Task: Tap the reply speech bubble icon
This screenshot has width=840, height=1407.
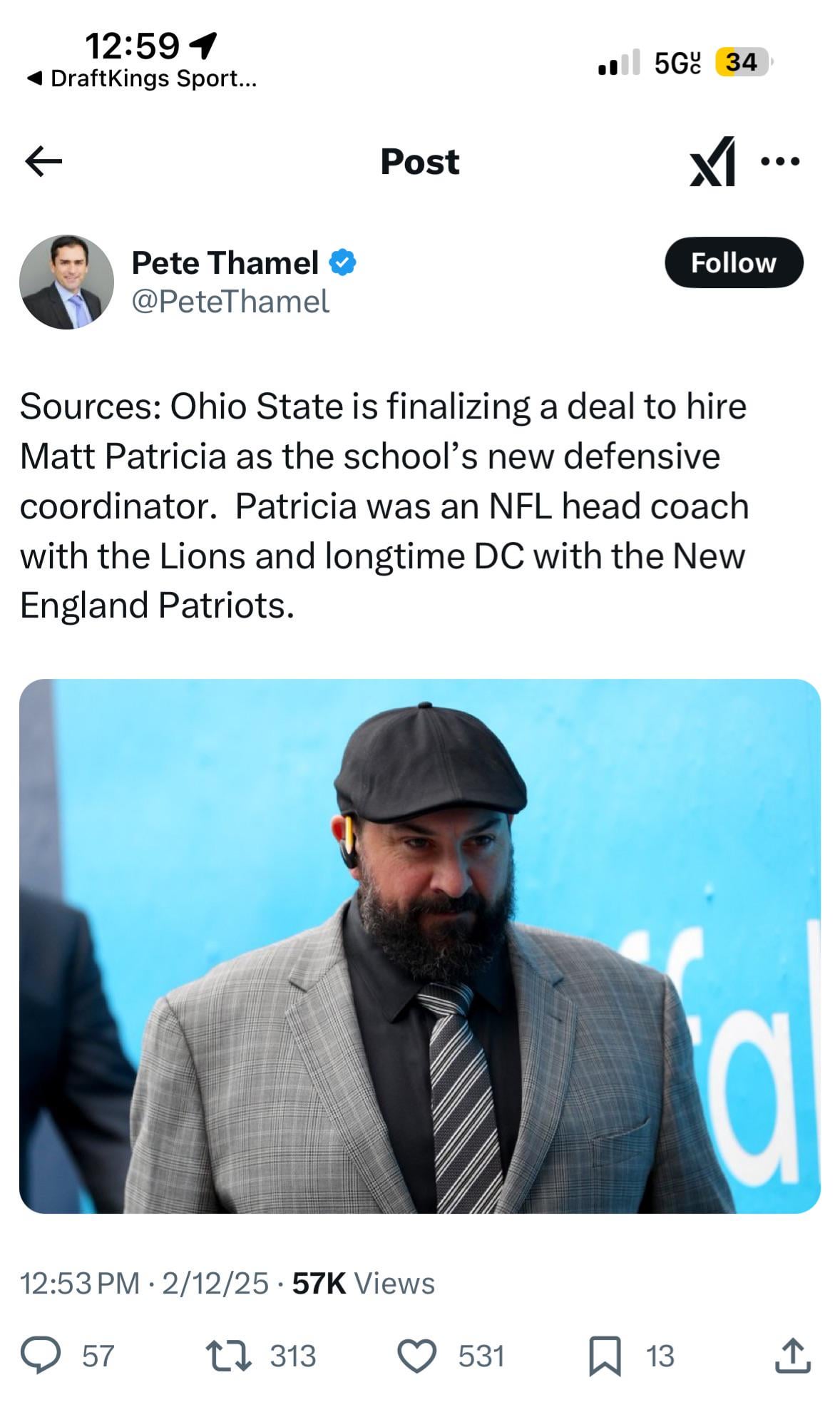Action: (x=40, y=1356)
